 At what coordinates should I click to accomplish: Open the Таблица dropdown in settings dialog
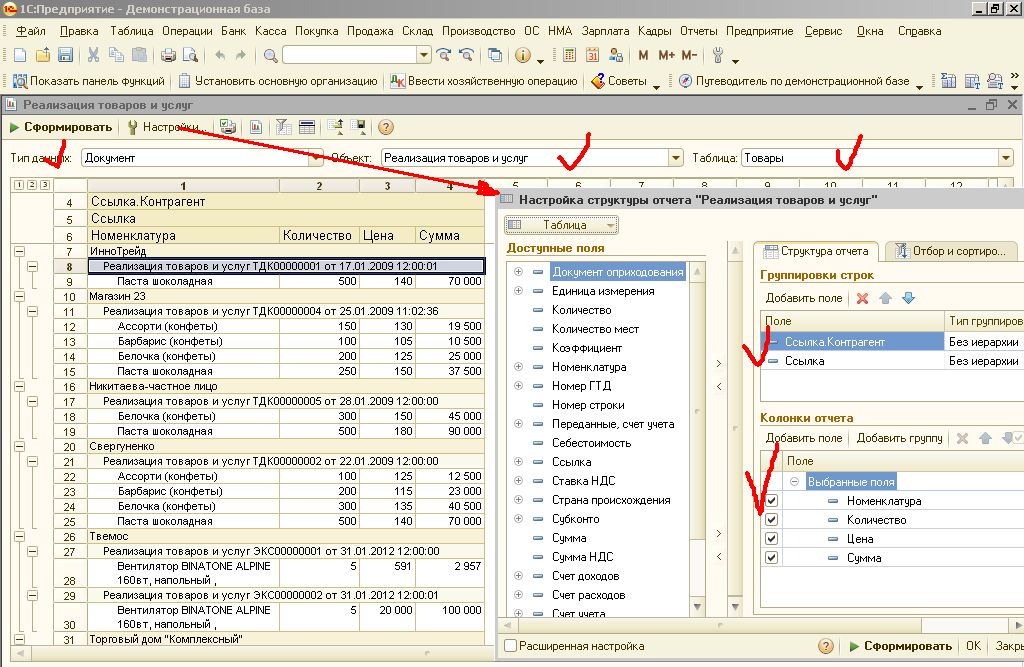click(x=562, y=225)
